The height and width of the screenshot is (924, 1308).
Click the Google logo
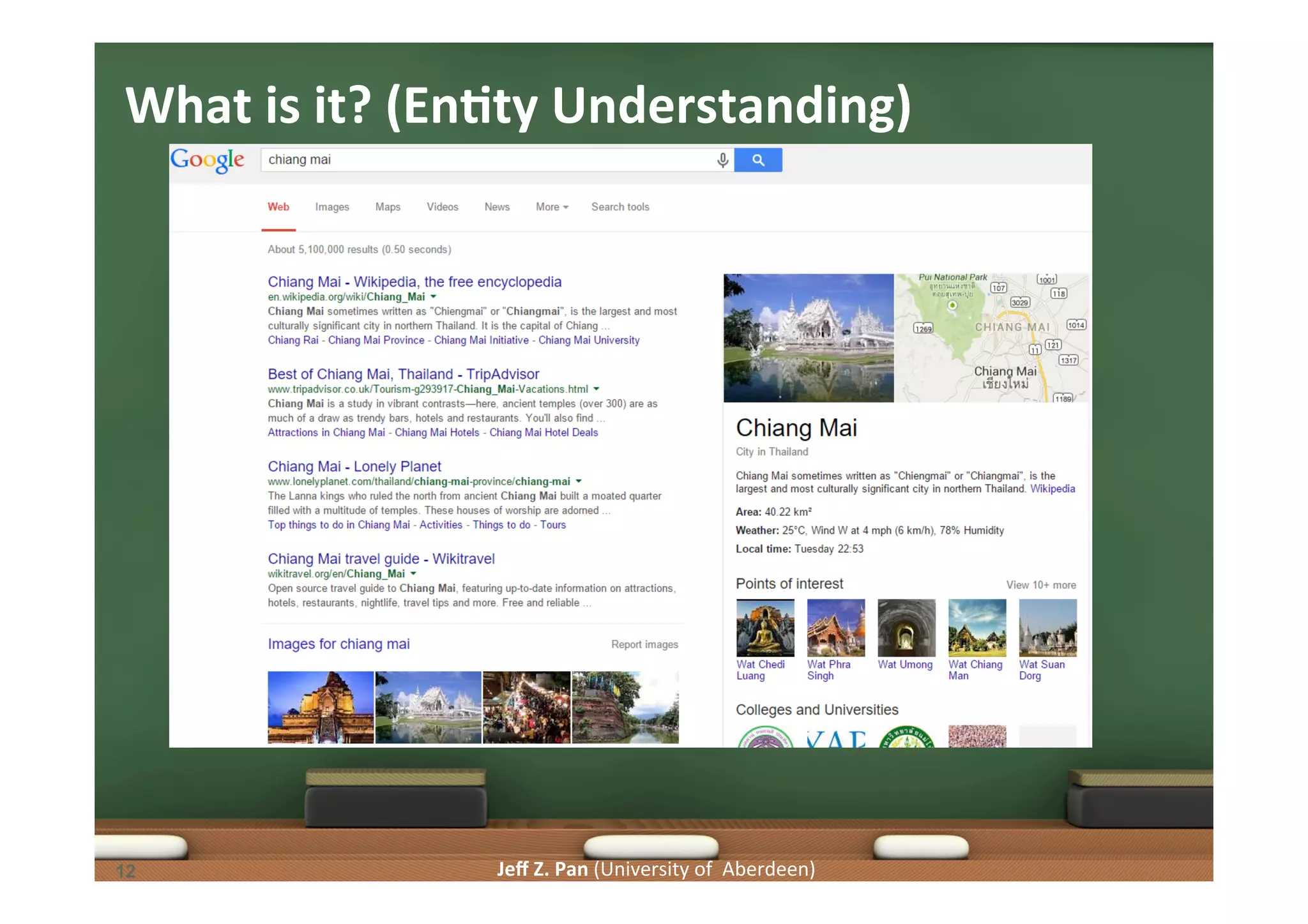pyautogui.click(x=207, y=160)
